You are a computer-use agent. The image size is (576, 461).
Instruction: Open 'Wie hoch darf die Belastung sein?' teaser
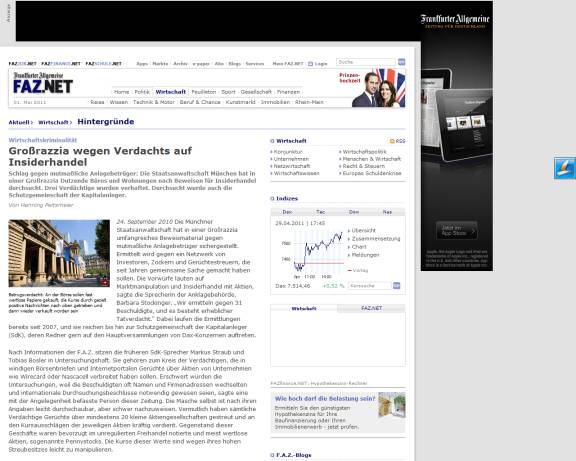pos(325,399)
